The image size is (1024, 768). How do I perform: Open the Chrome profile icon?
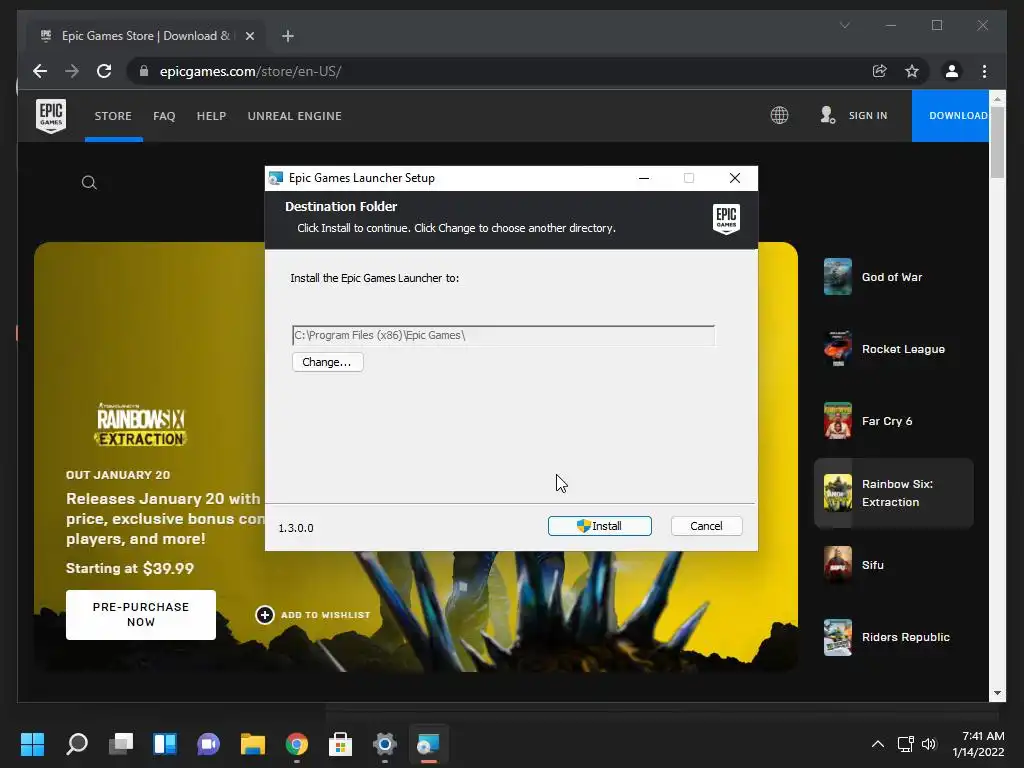(952, 71)
